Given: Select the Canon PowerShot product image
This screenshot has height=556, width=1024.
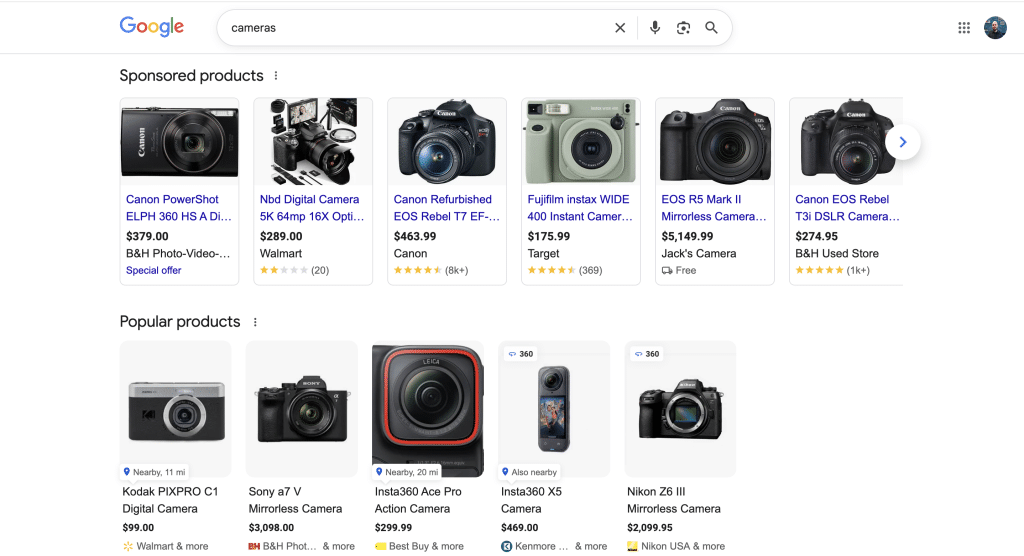Looking at the screenshot, I should [x=180, y=142].
